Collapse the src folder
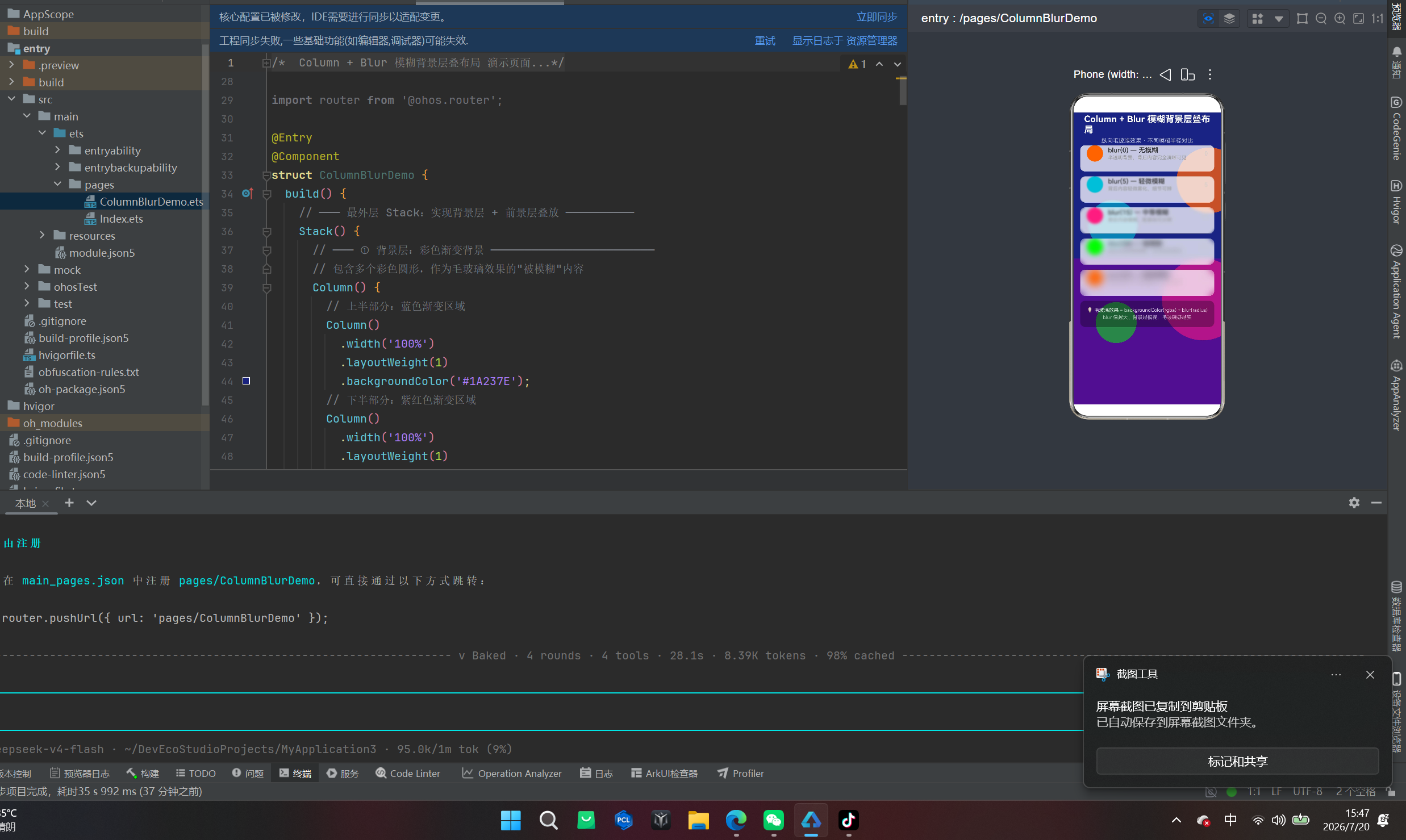This screenshot has width=1406, height=840. pyautogui.click(x=11, y=99)
